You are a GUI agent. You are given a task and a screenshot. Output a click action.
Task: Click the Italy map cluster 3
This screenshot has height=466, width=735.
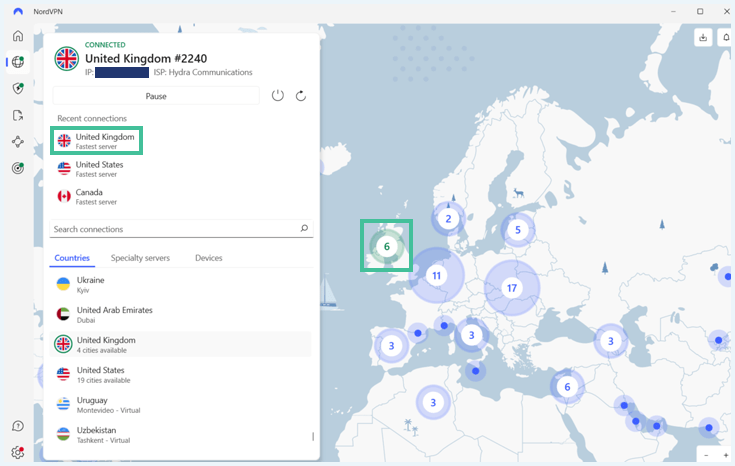472,335
